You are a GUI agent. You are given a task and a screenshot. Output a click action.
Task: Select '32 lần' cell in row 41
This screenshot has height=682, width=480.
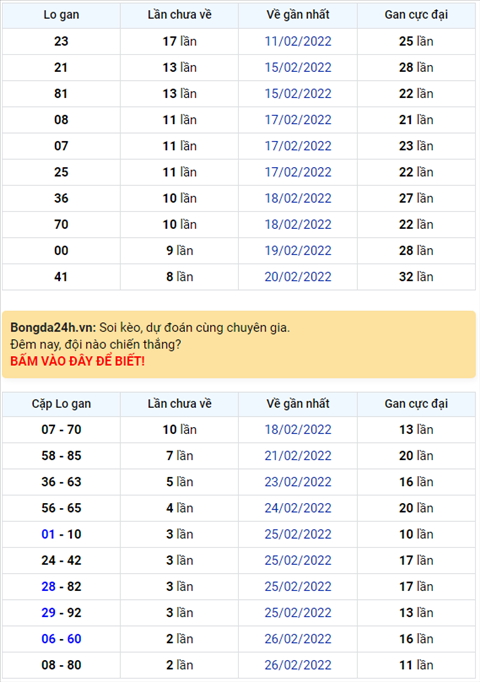[416, 277]
